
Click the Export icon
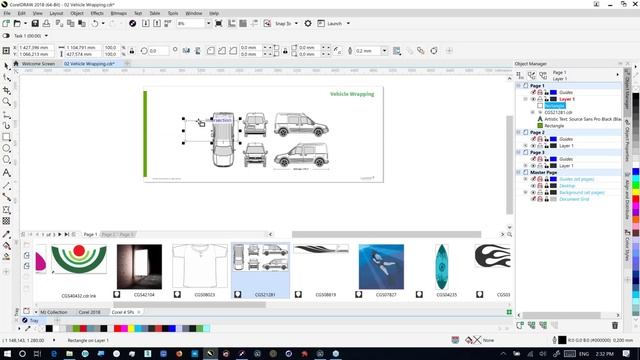tap(157, 24)
